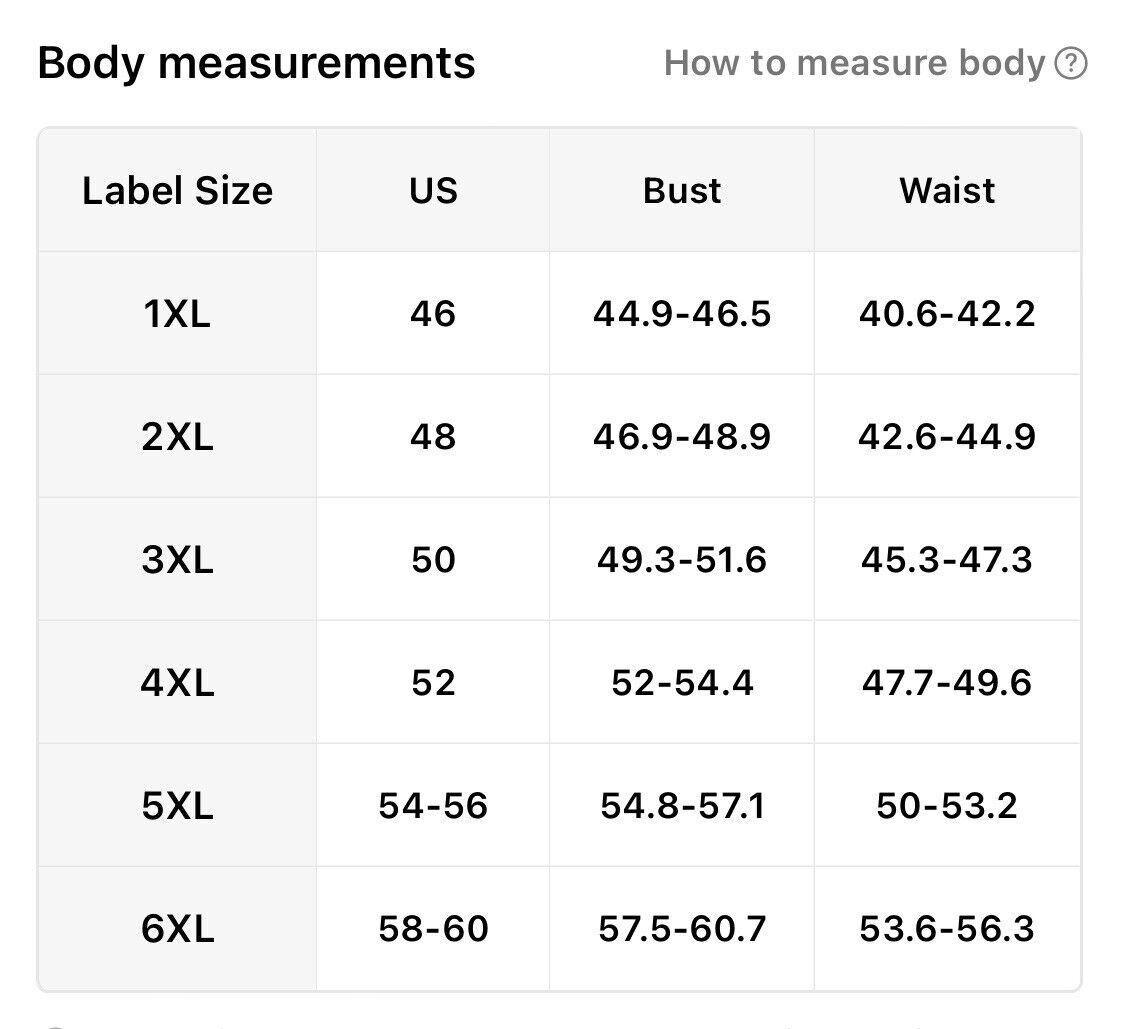1125x1029 pixels.
Task: Click the US size 50 cell
Action: click(433, 560)
